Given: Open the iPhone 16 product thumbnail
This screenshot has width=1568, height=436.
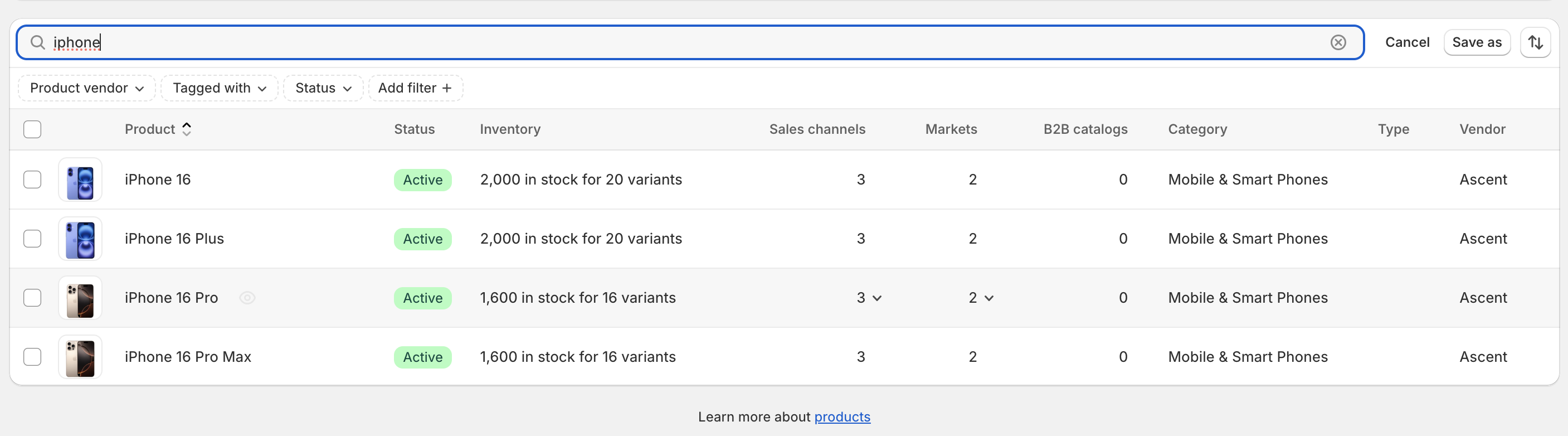Looking at the screenshot, I should [x=80, y=180].
